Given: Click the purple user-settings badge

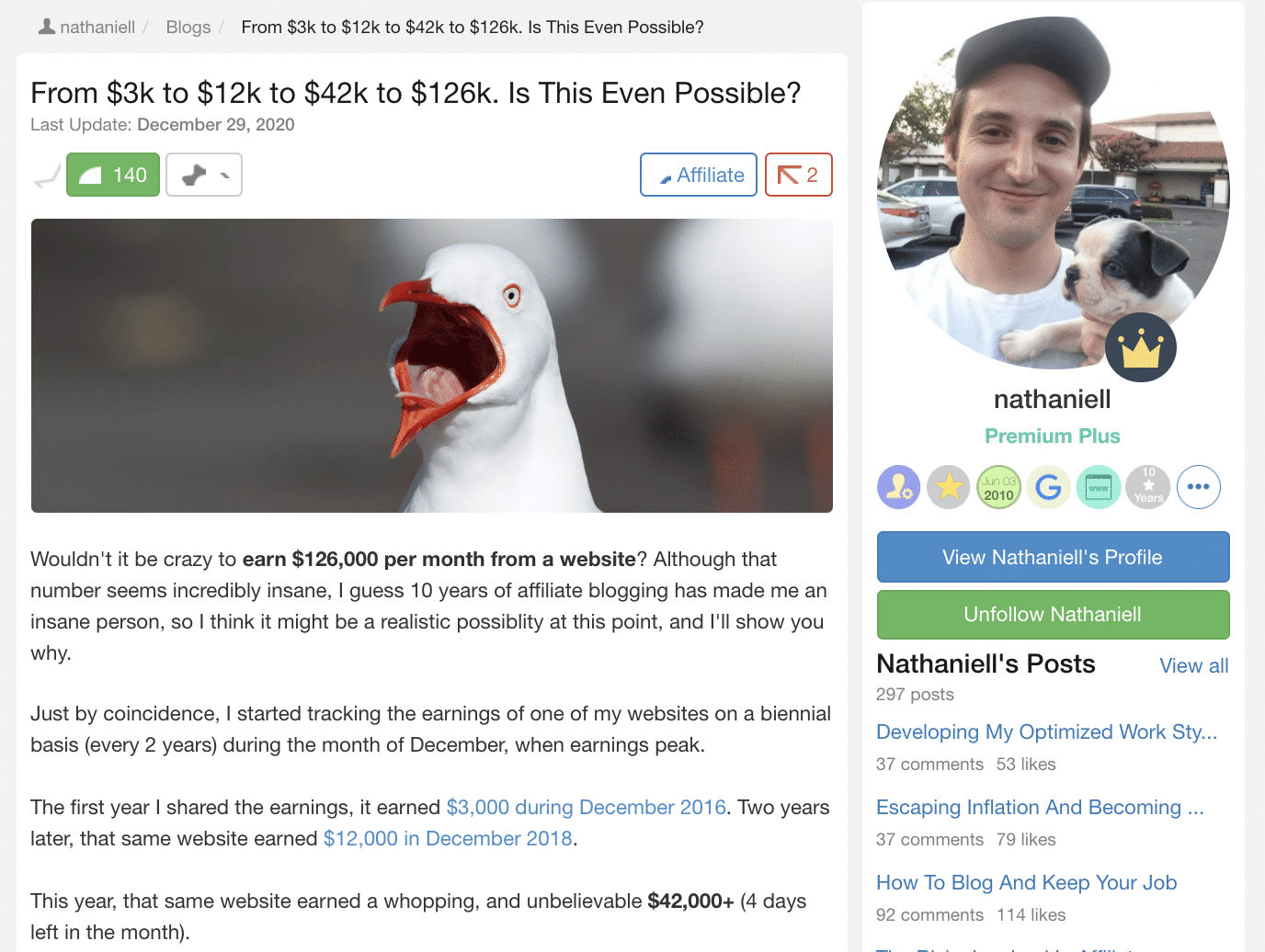Looking at the screenshot, I should coord(898,487).
